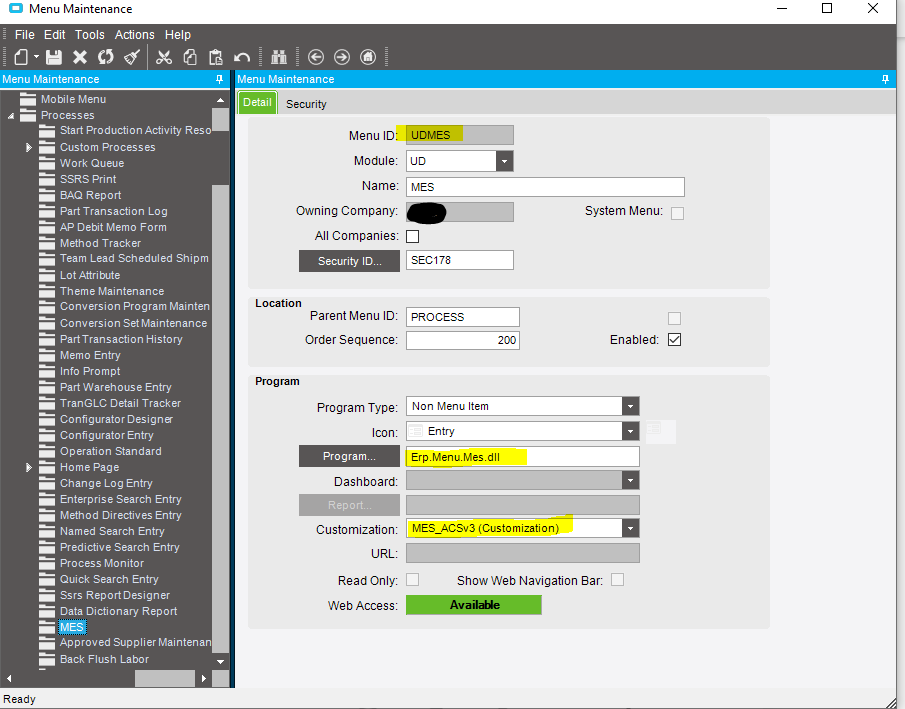Paste with the clipboard toolbar icon

click(x=216, y=57)
